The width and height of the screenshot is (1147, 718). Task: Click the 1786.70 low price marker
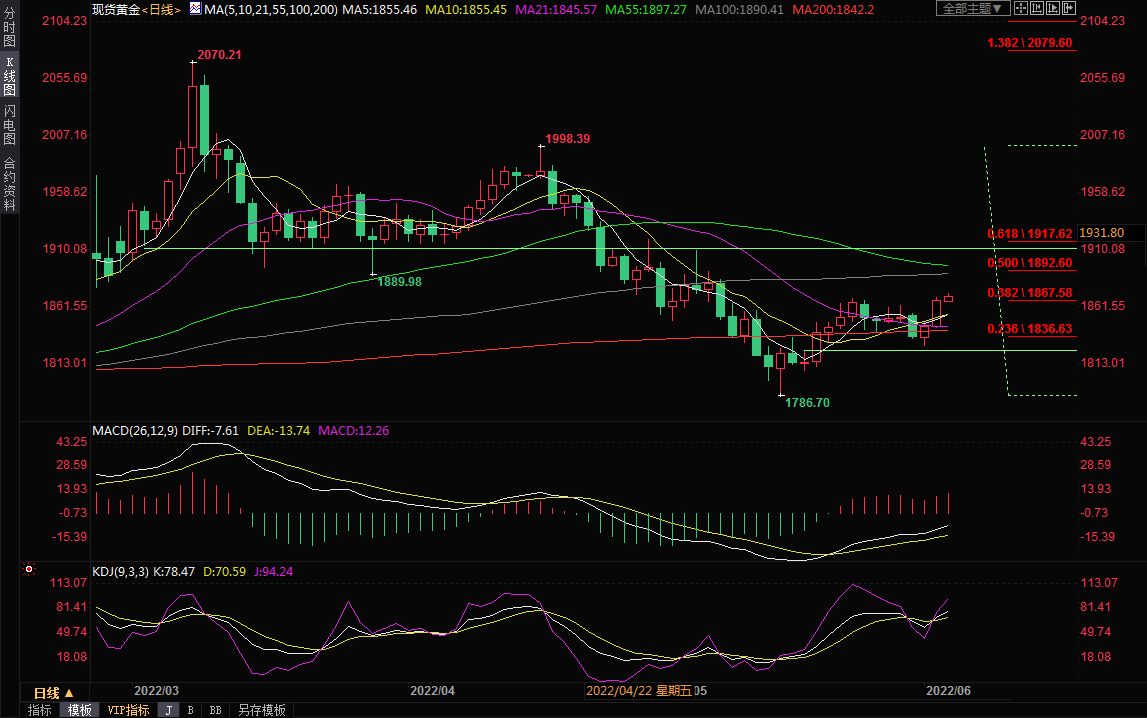805,403
